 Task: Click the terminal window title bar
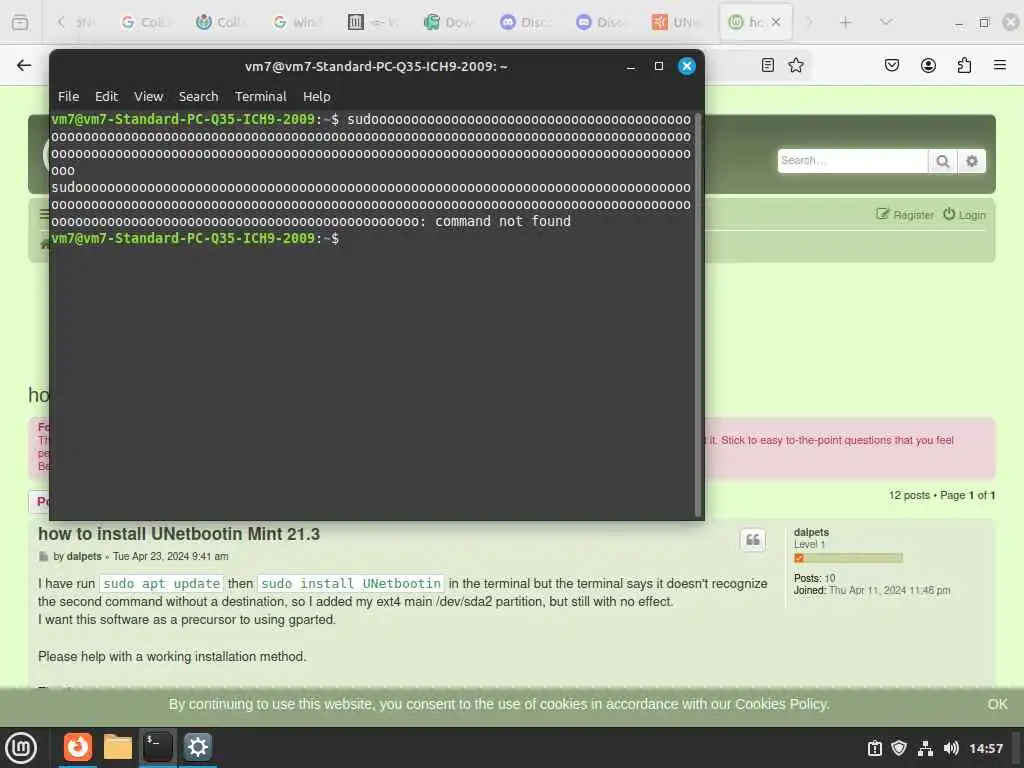(376, 66)
